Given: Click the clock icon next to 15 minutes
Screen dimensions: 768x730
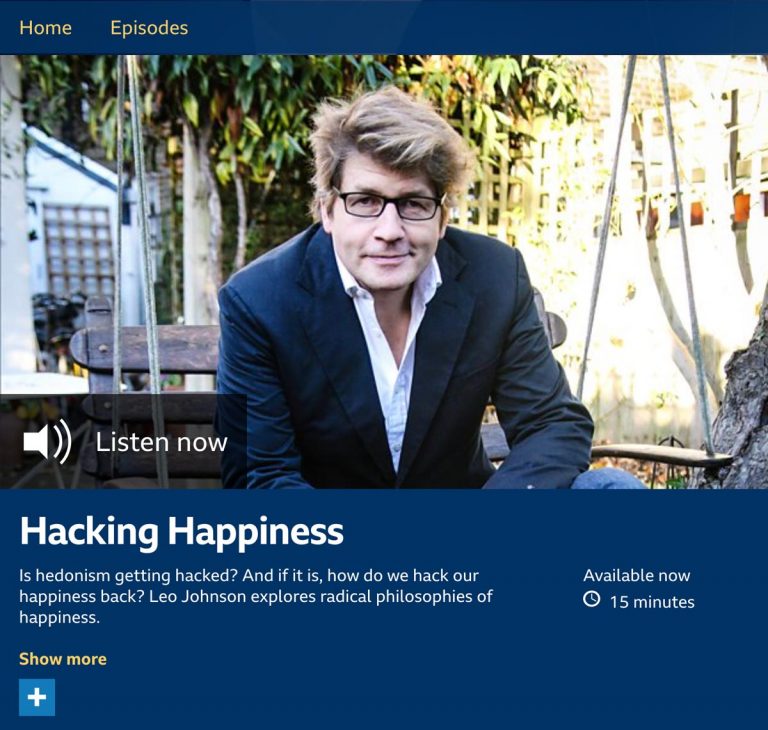Looking at the screenshot, I should pyautogui.click(x=592, y=599).
